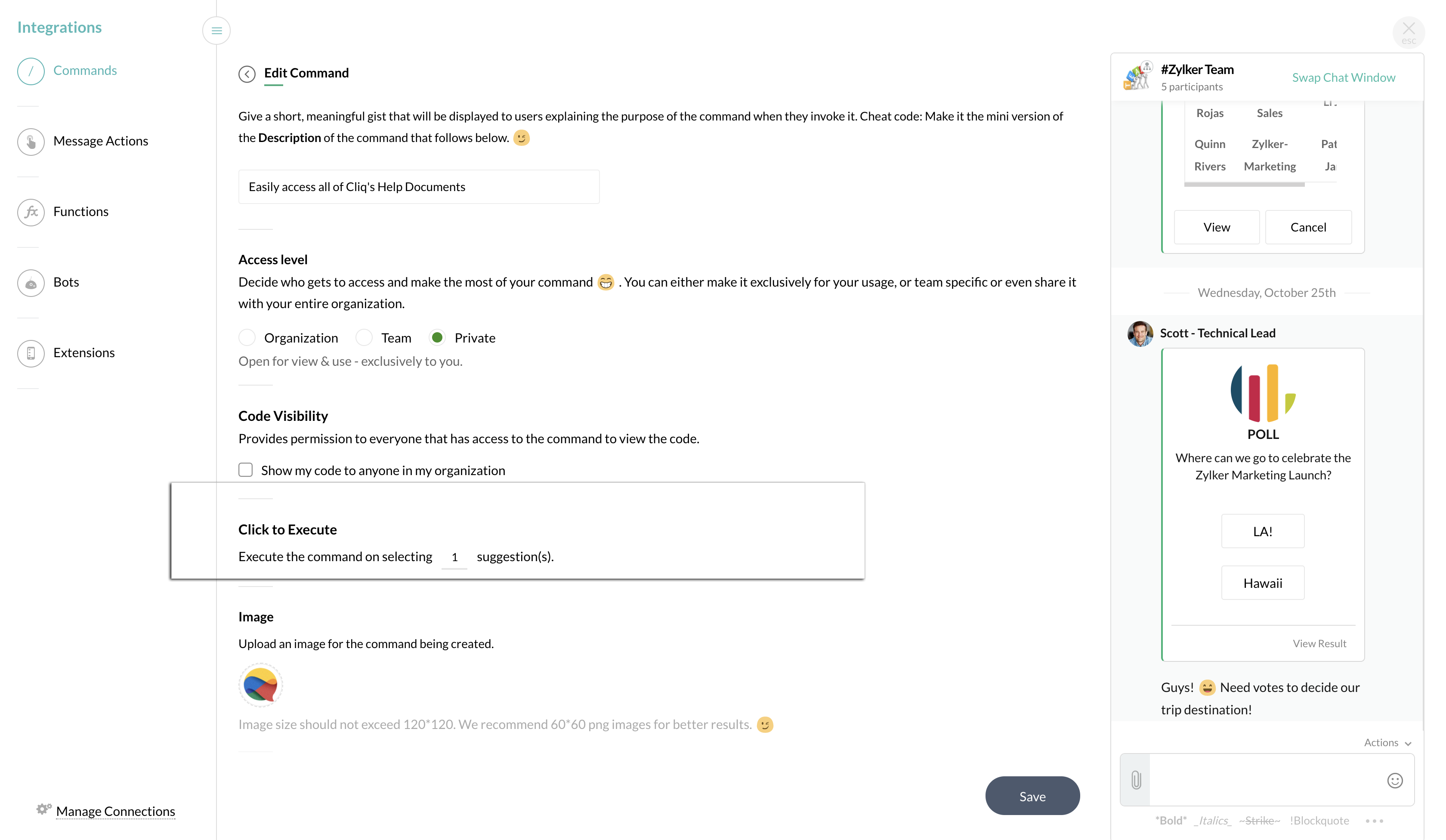Click the Functions sidebar icon
This screenshot has height=840, width=1446.
[x=31, y=211]
